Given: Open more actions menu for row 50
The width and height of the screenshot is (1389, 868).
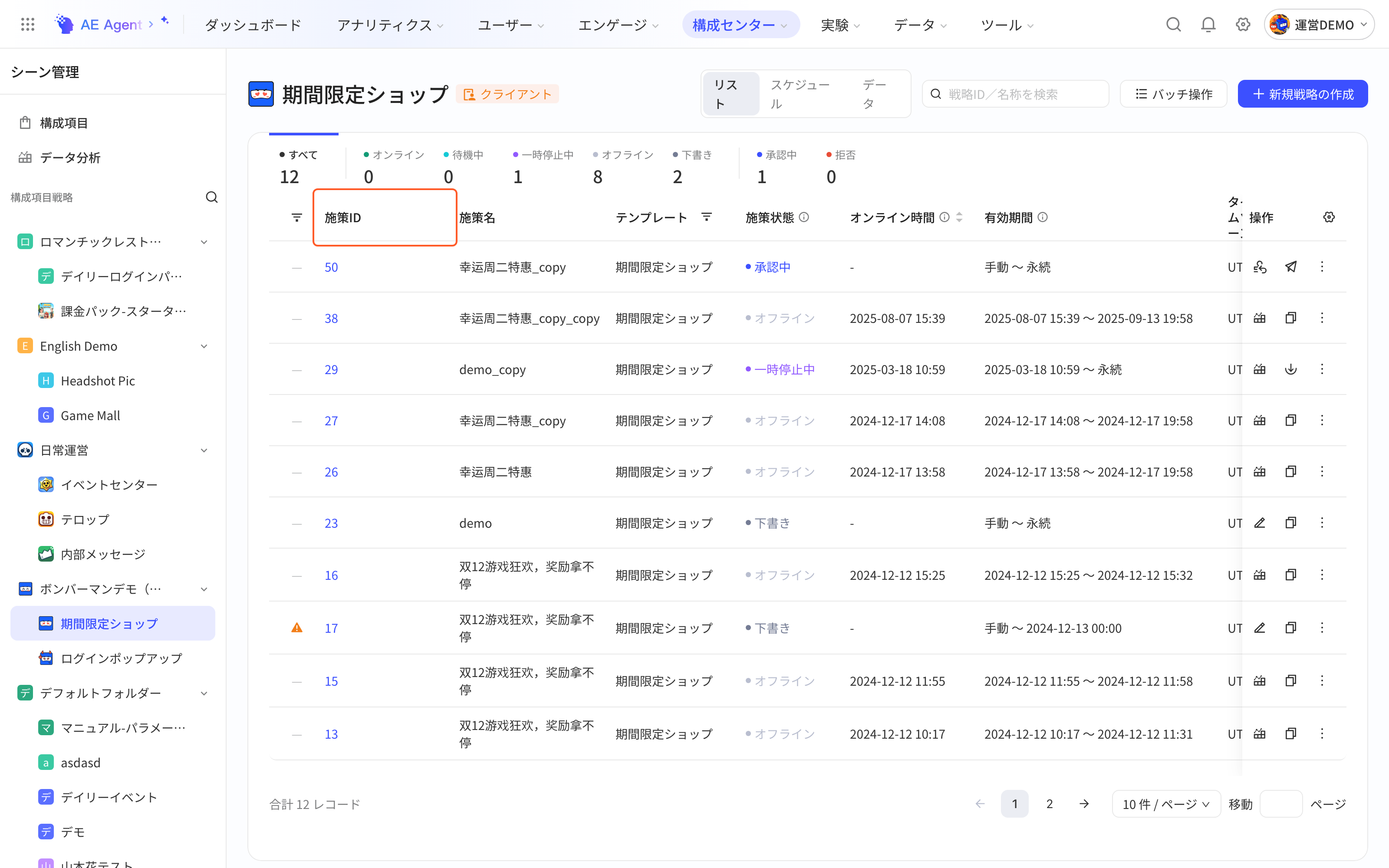Looking at the screenshot, I should point(1322,266).
